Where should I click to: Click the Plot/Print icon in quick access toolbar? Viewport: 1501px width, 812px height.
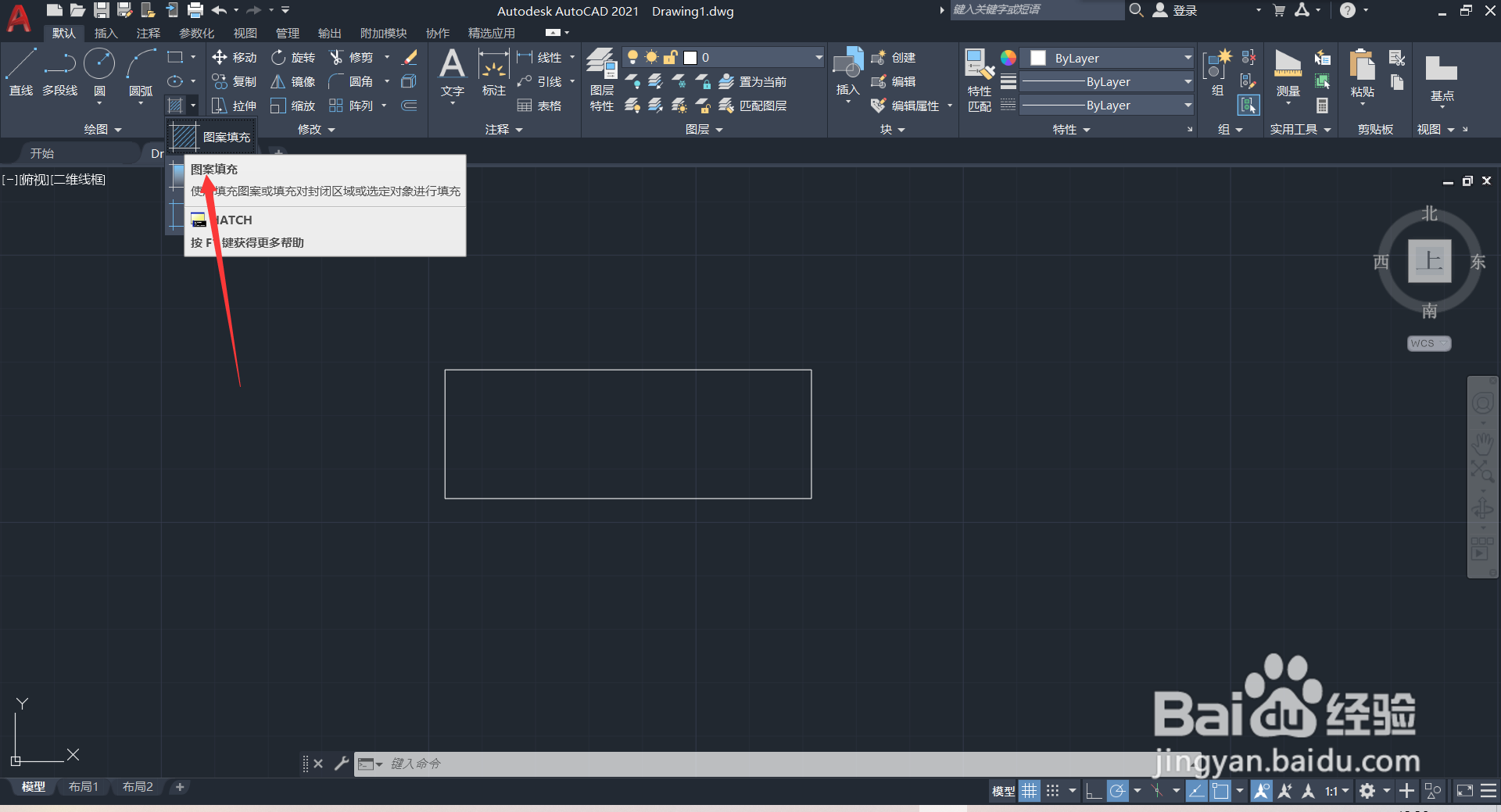[195, 10]
